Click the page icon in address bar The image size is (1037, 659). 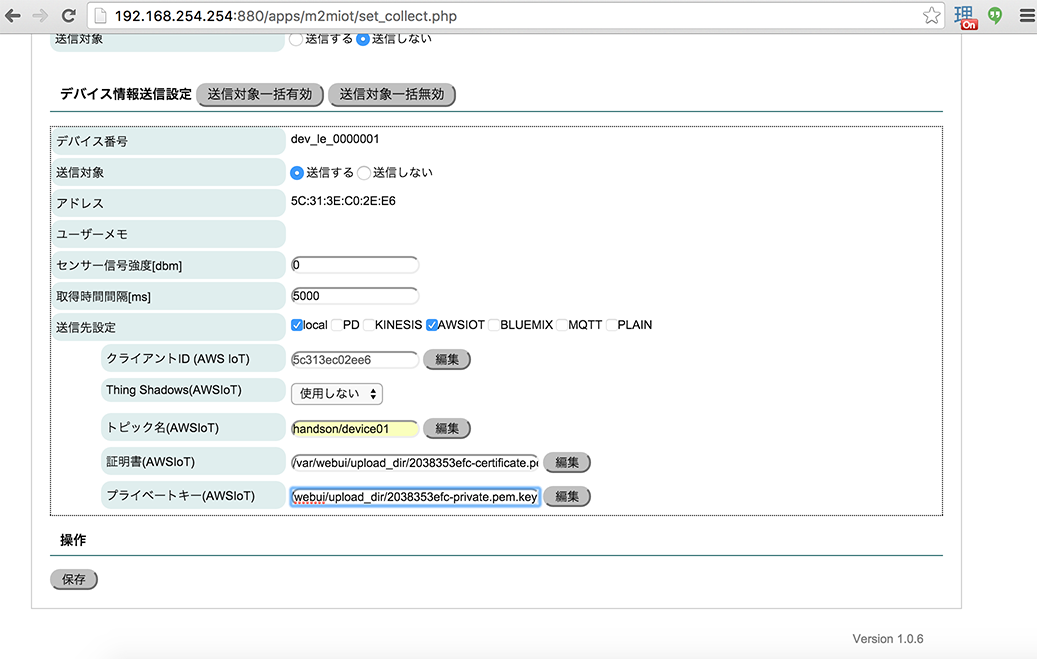coord(99,15)
